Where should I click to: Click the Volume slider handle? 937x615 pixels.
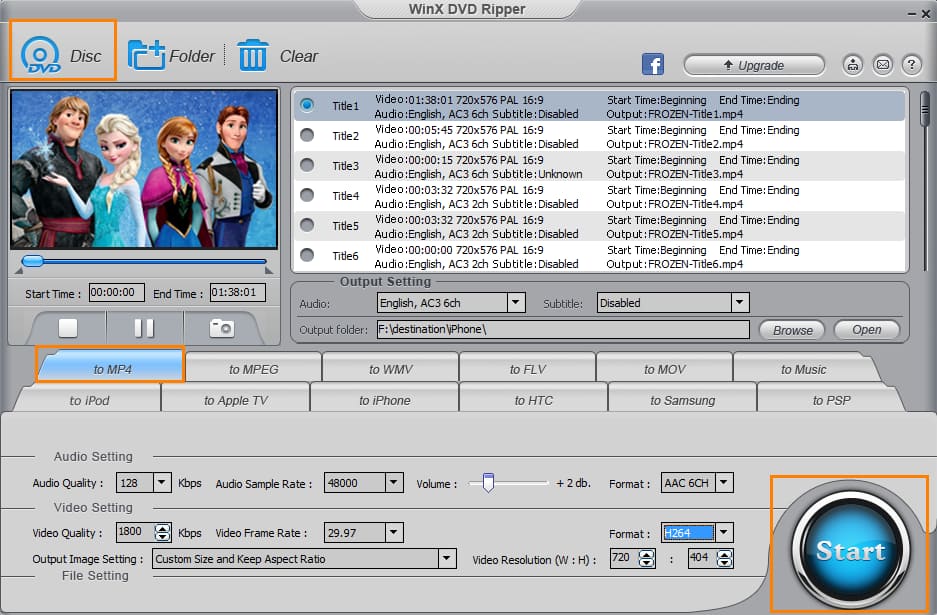[x=488, y=482]
